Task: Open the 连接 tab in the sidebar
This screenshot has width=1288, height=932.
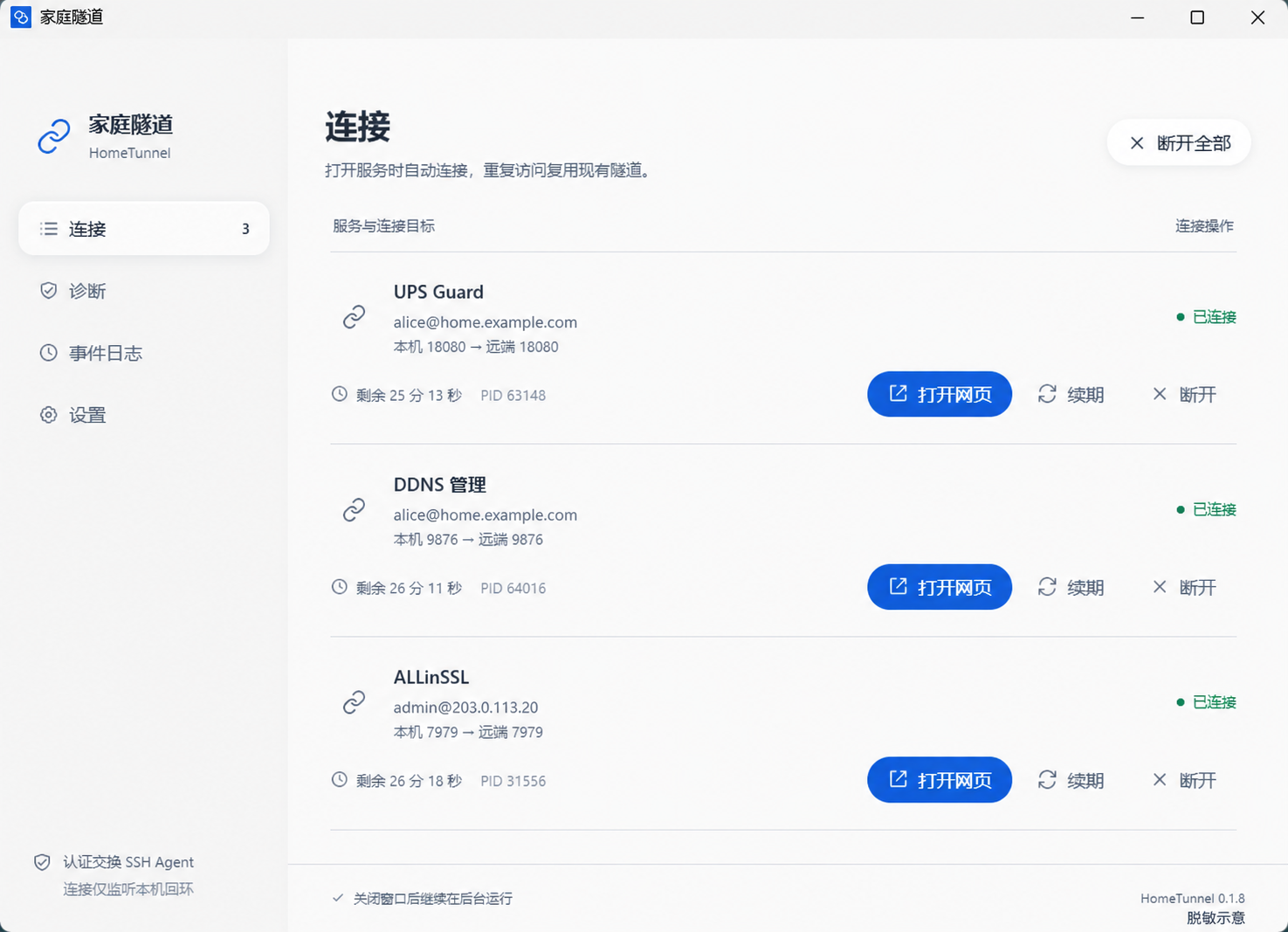Action: (144, 229)
